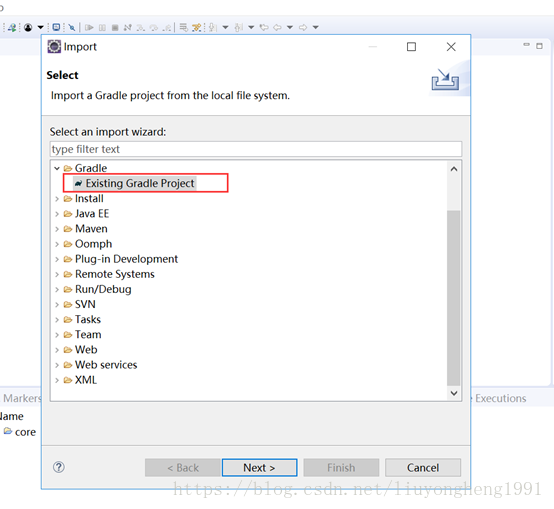The height and width of the screenshot is (509, 554).
Task: Maximize the background editor pane
Action: [539, 46]
